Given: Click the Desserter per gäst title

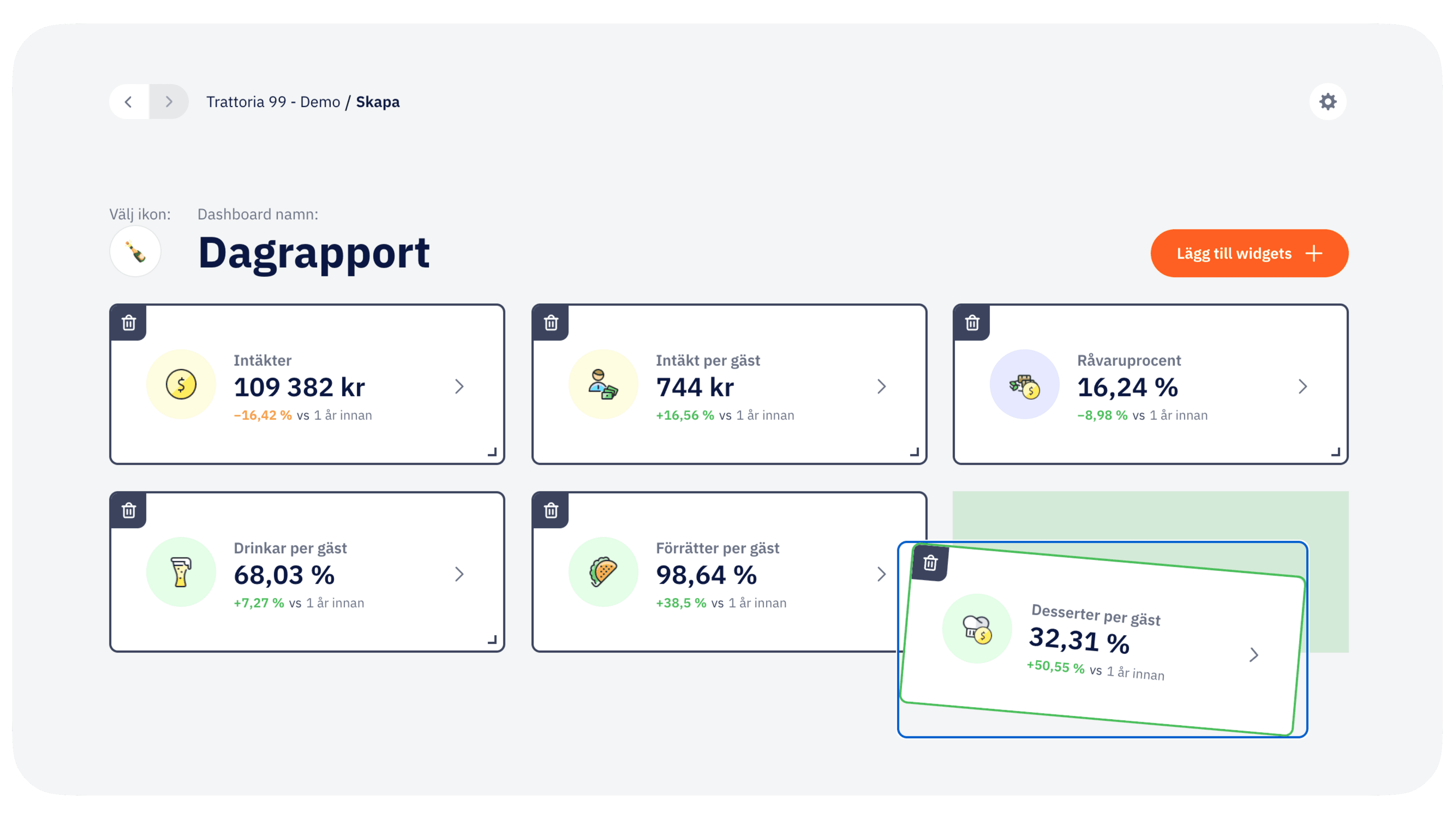Looking at the screenshot, I should [x=1096, y=615].
